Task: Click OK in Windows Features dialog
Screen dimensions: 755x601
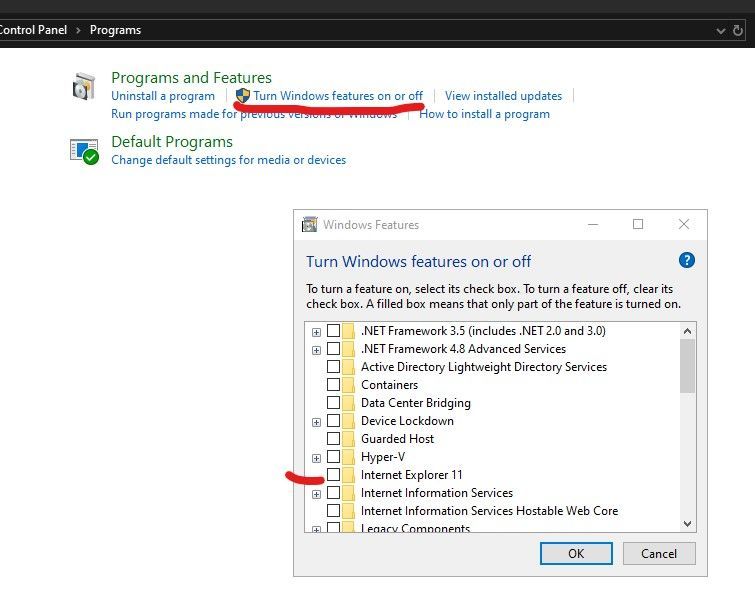Action: pos(576,553)
